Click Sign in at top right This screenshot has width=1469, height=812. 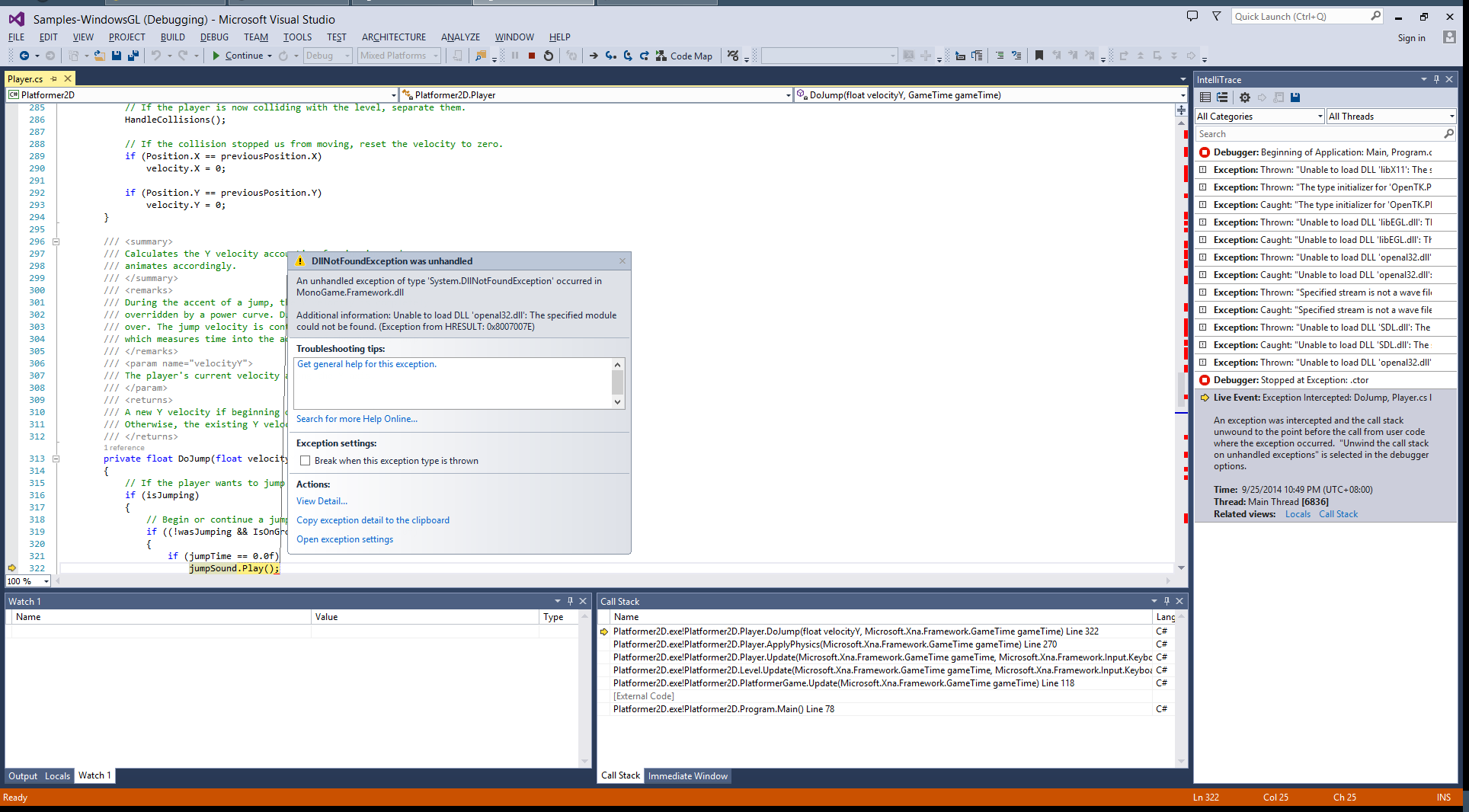coord(1411,38)
